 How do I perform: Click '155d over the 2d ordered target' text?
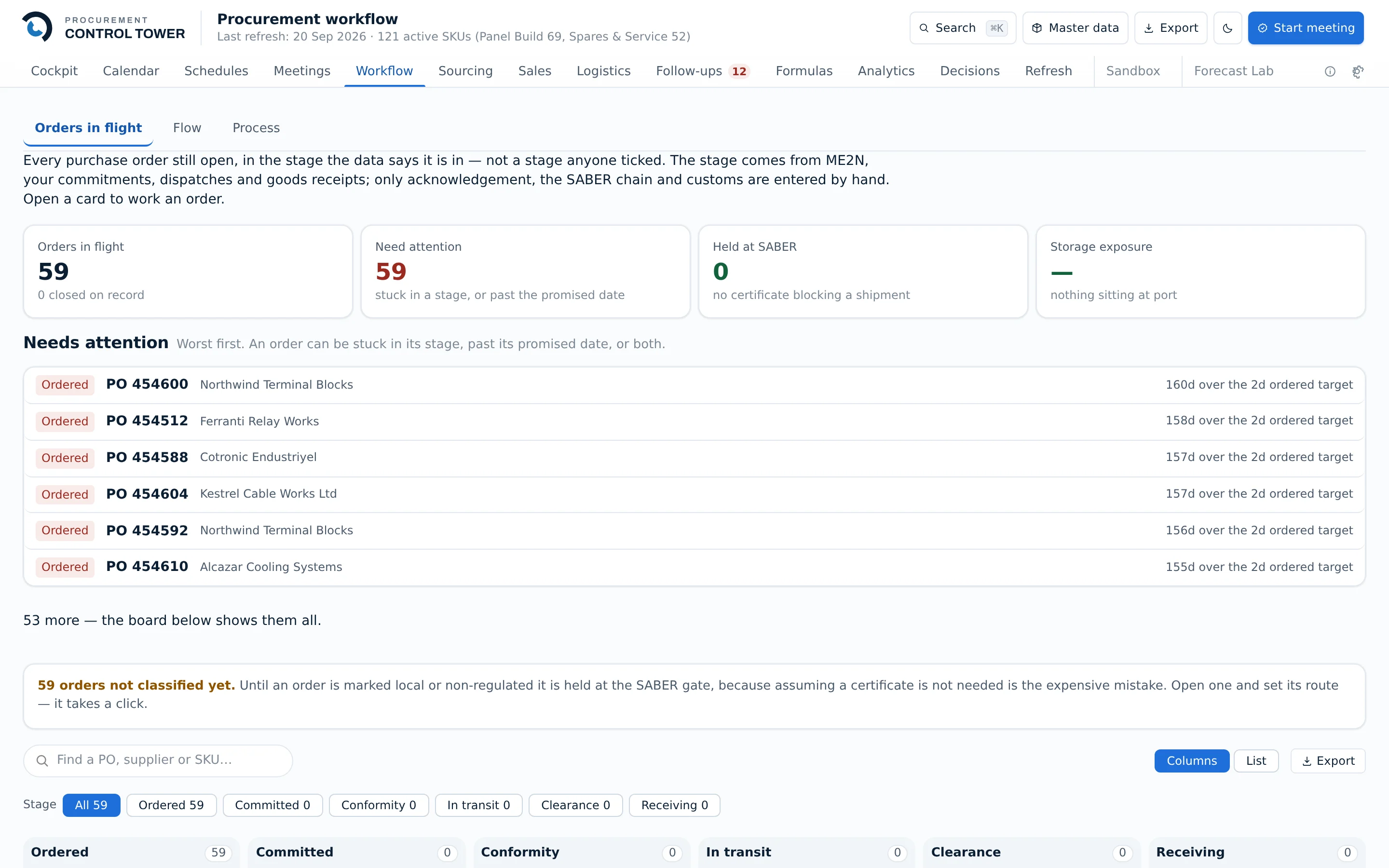point(1259,567)
